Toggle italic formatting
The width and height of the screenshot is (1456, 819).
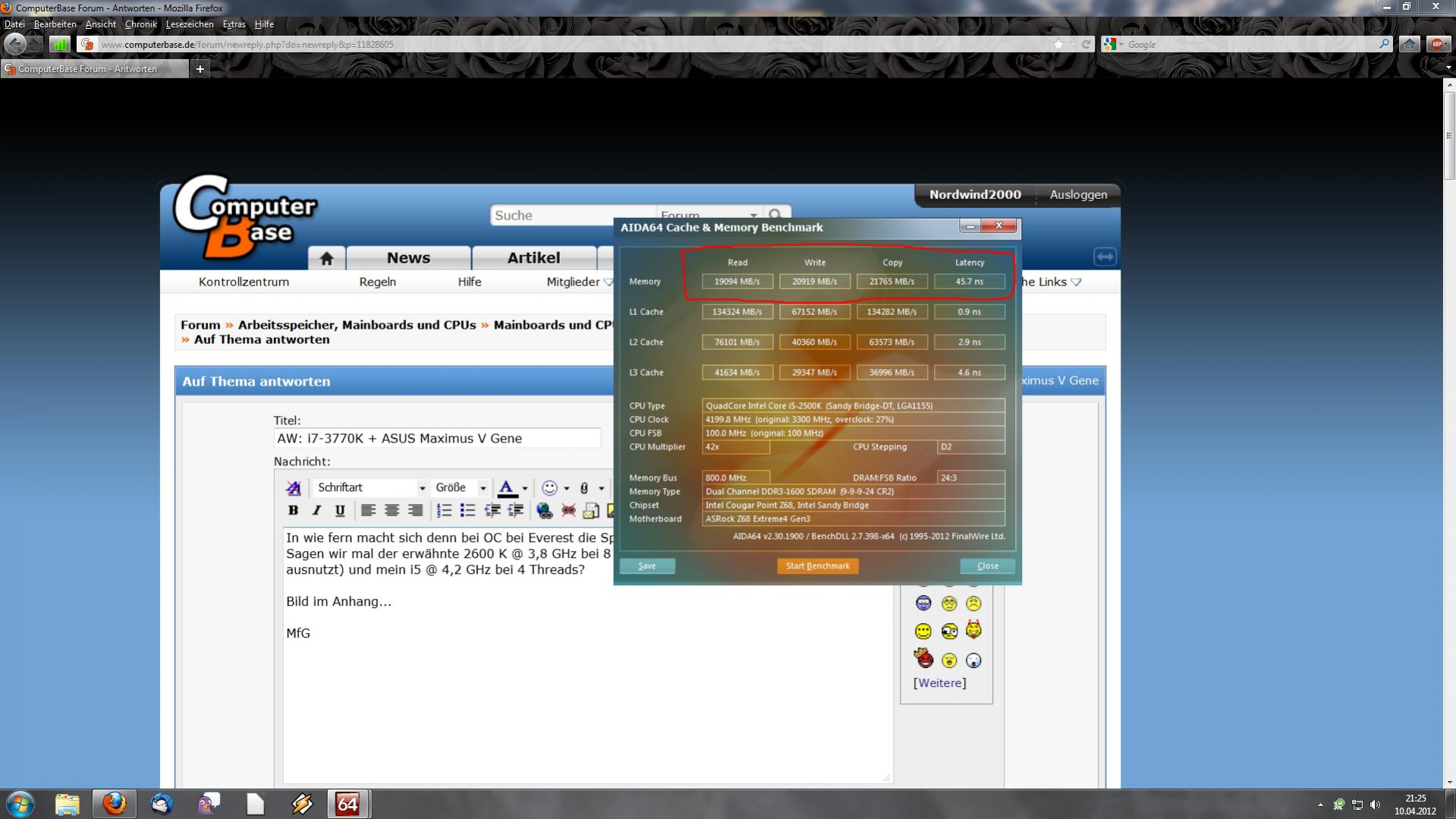pos(316,511)
